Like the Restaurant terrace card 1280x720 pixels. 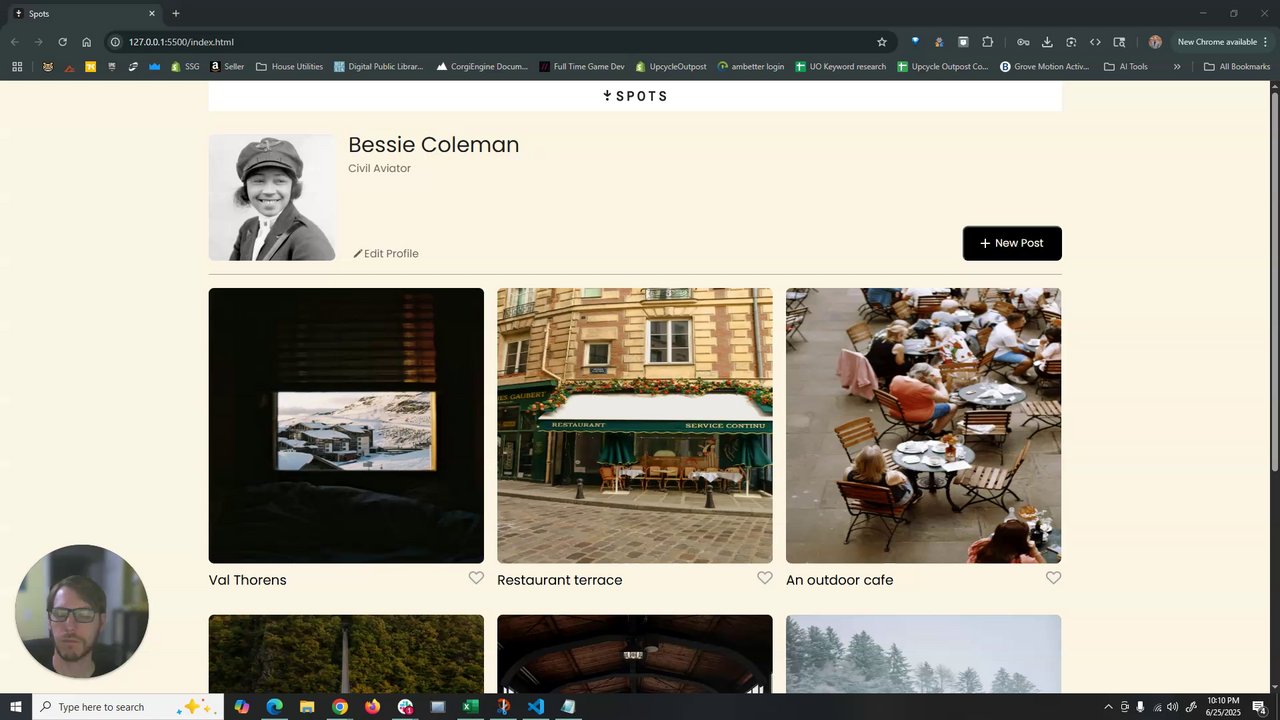click(765, 578)
